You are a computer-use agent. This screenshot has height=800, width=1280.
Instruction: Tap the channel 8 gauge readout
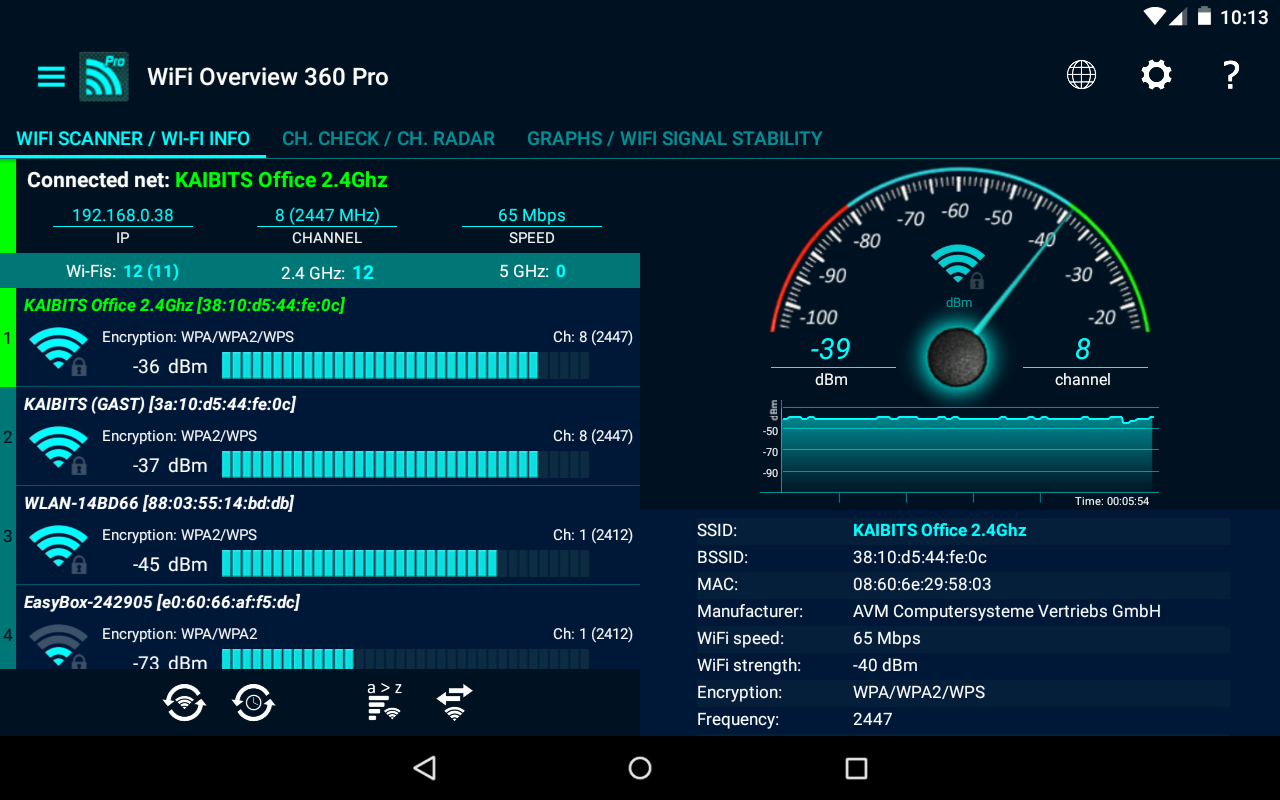[x=1083, y=348]
